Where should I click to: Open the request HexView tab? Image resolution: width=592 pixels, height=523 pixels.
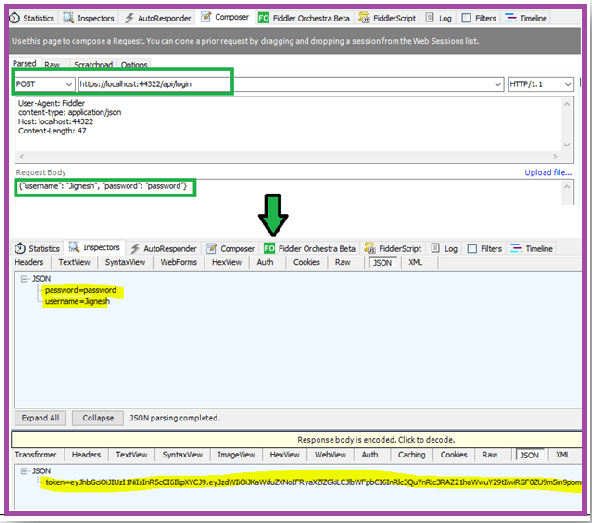click(227, 262)
